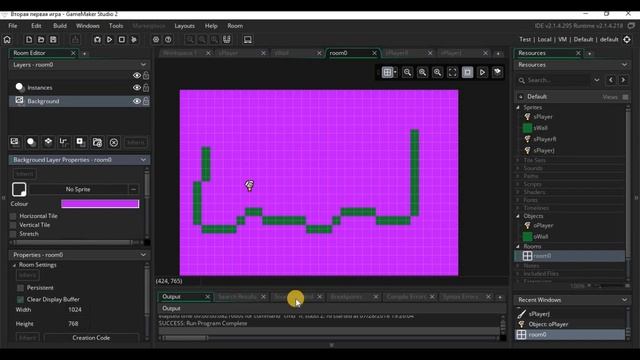640x360 pixels.
Task: Click No Sprite selector button
Action: pyautogui.click(x=78, y=189)
